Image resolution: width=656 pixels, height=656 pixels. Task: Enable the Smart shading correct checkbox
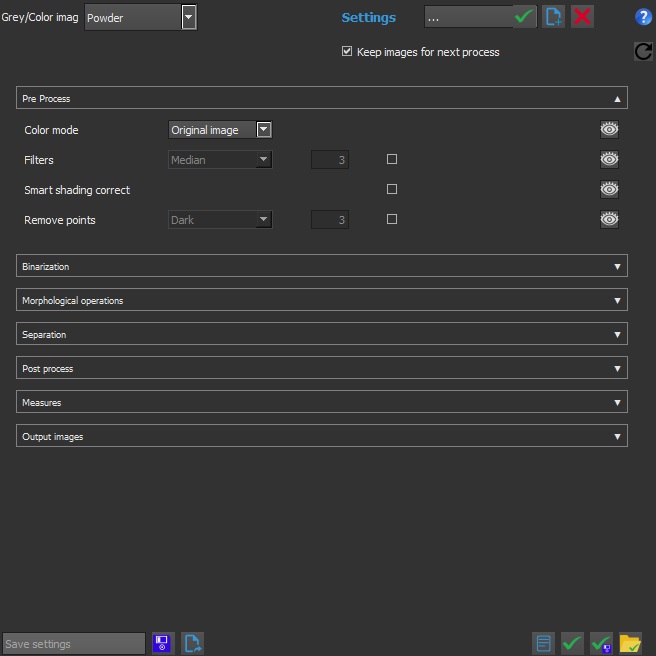[392, 189]
